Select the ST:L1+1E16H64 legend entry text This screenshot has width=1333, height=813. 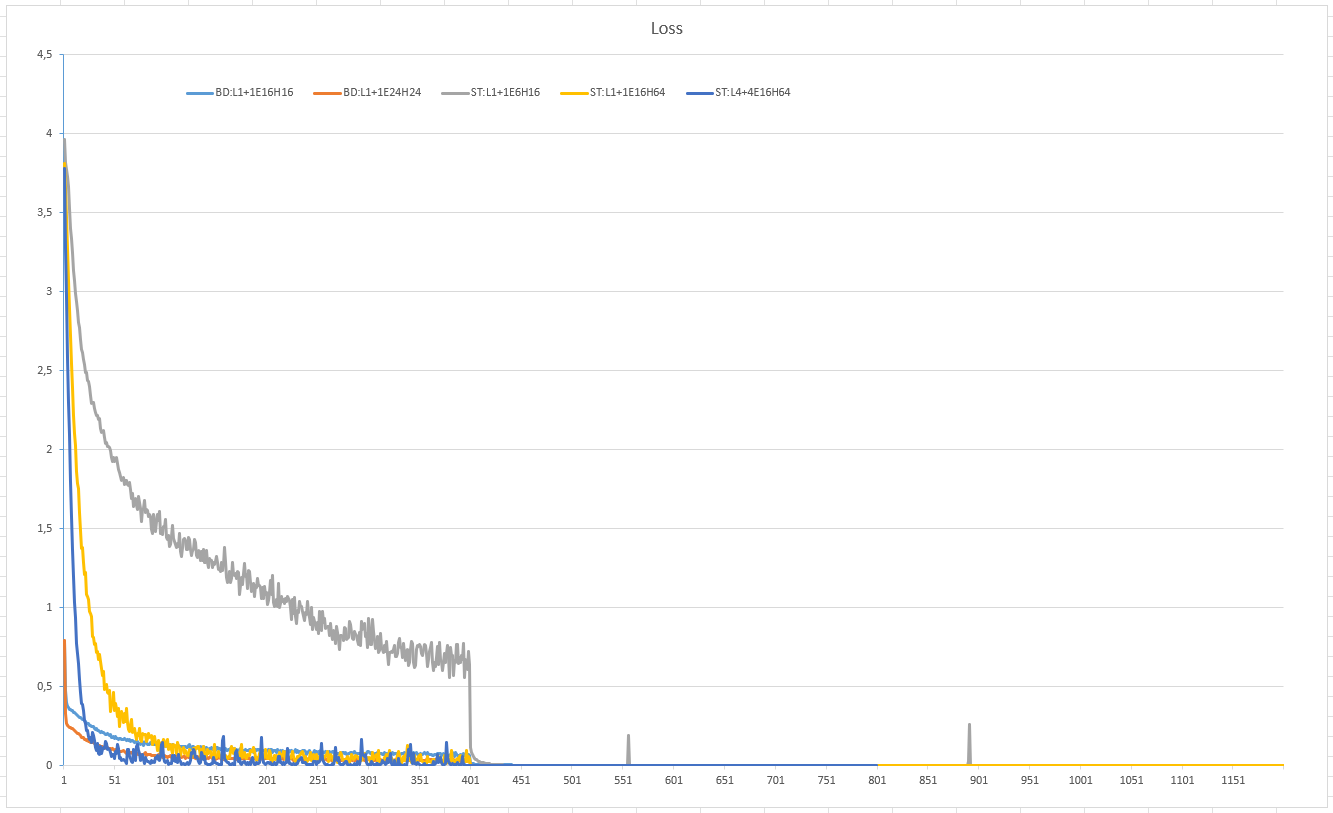point(627,93)
